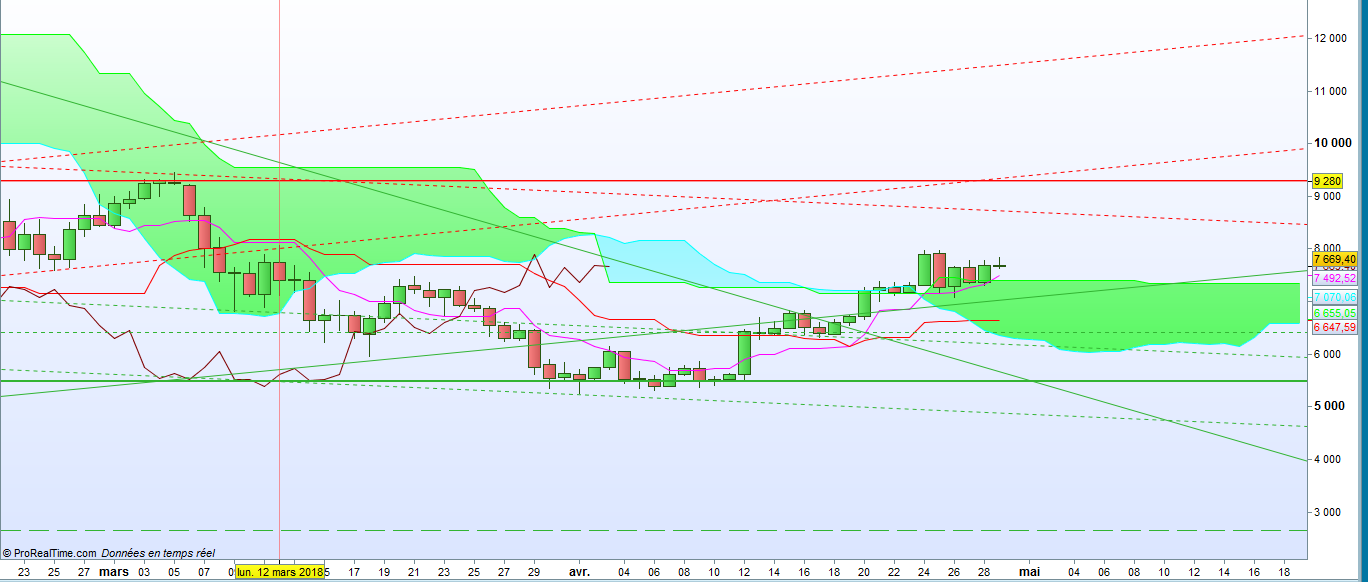The width and height of the screenshot is (1368, 582).
Task: Select the solid green horizontal line near 5 500
Action: point(654,381)
